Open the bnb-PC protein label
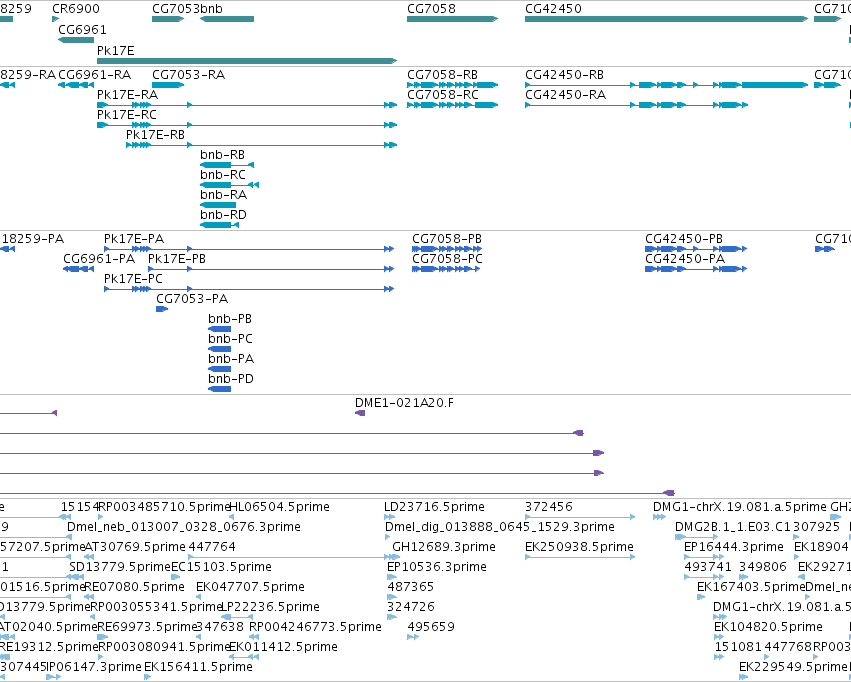Image resolution: width=851 pixels, height=682 pixels. pos(231,339)
